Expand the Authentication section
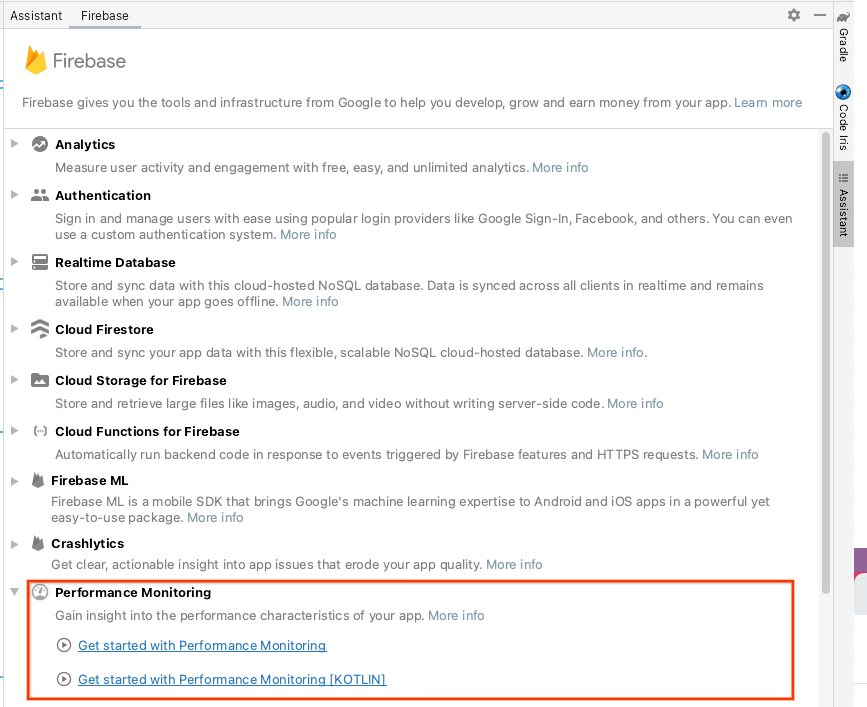 [14, 195]
